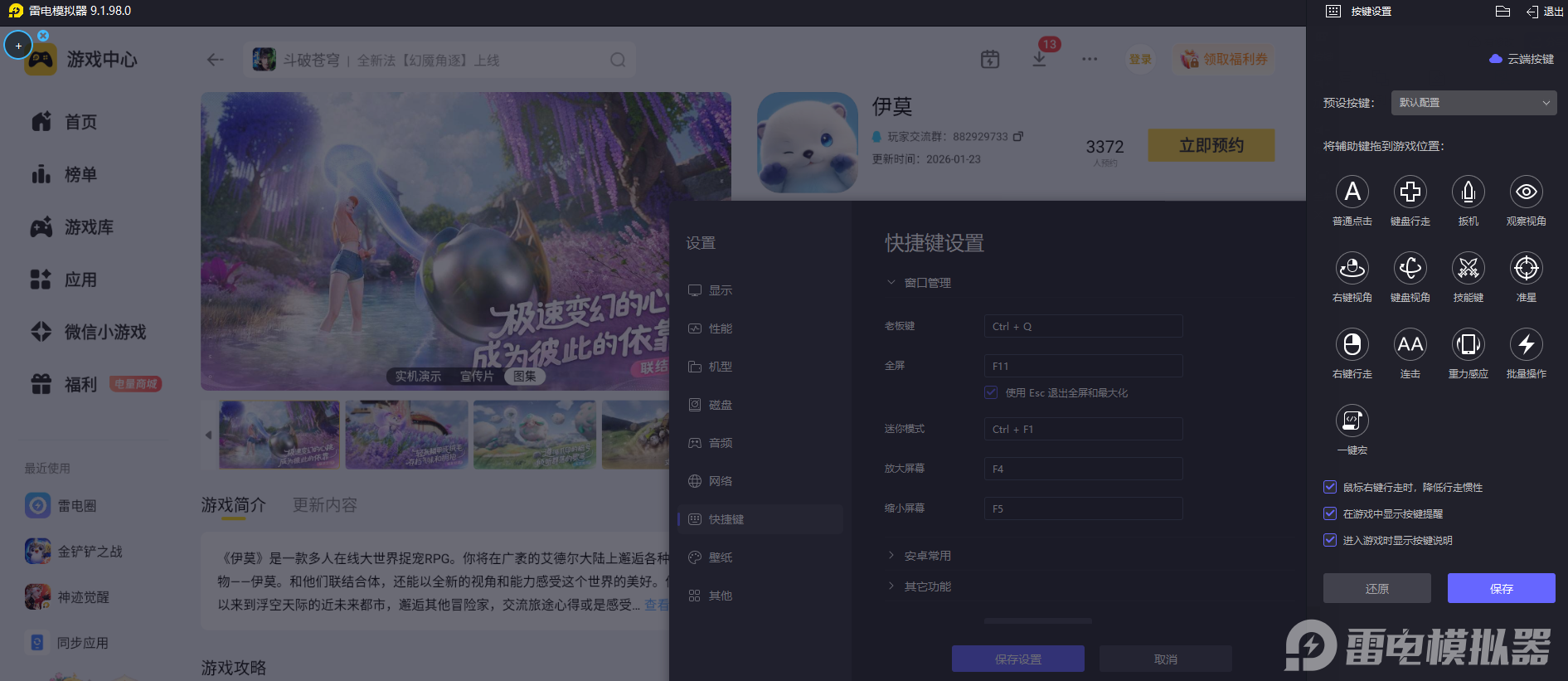The height and width of the screenshot is (681, 1568).
Task: Select the 准星 crosshair icon
Action: [x=1527, y=268]
